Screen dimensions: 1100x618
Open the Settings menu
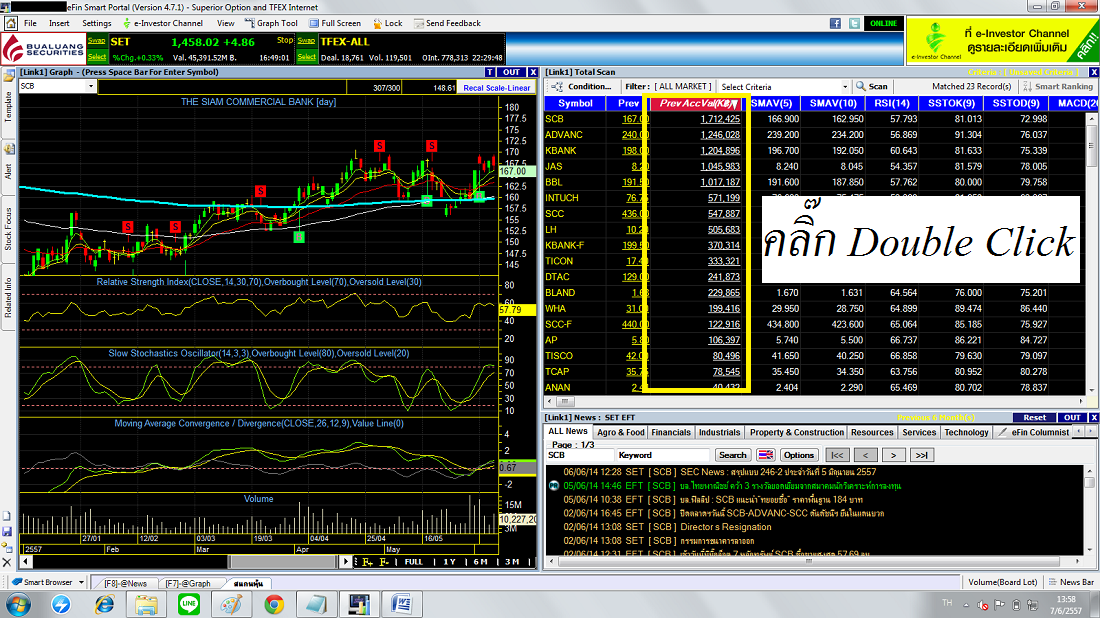[x=97, y=23]
